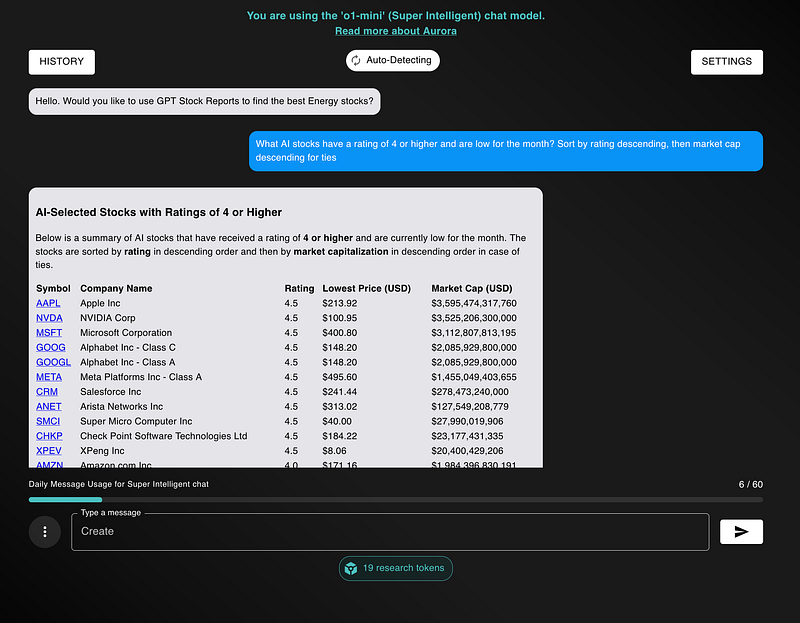Click the $313.02 lowest price value

339,407
